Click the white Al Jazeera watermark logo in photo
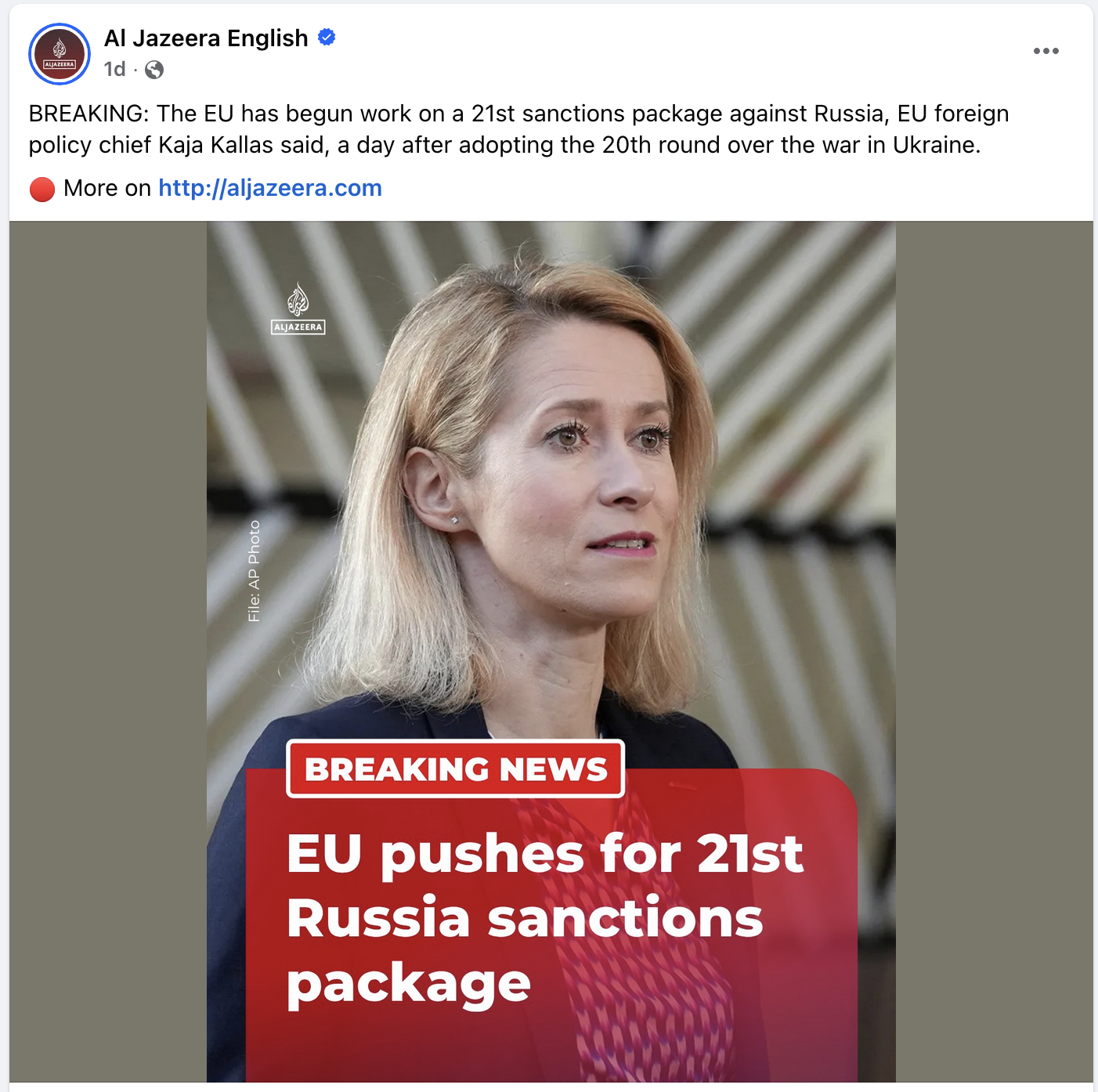 pyautogui.click(x=298, y=309)
